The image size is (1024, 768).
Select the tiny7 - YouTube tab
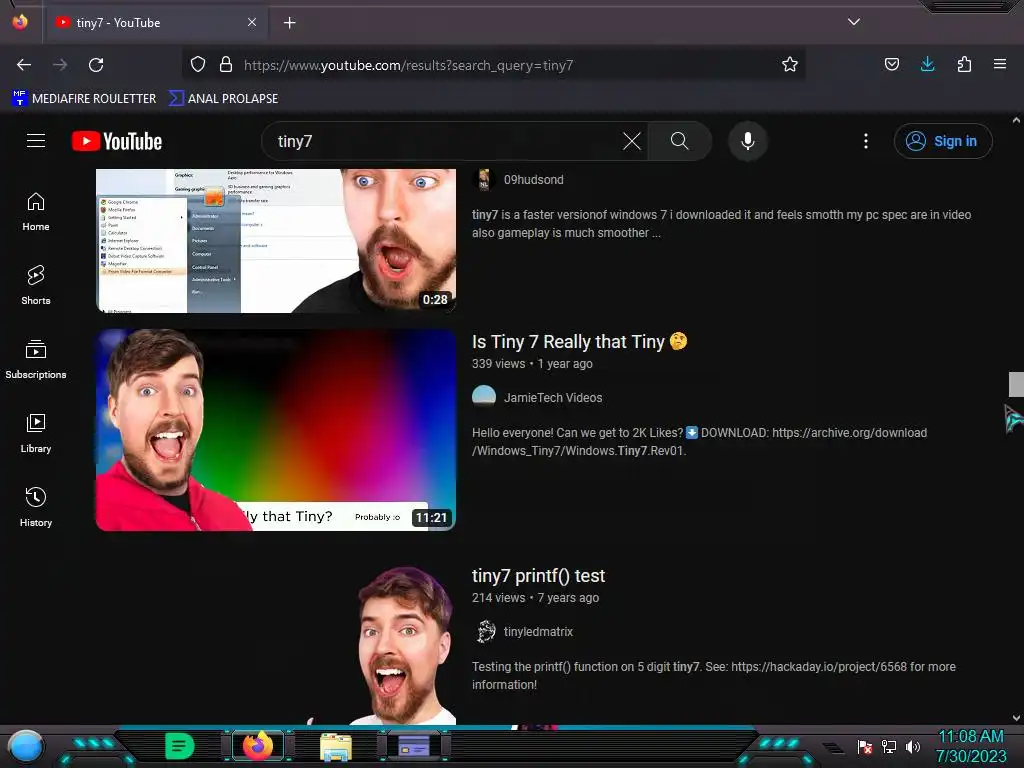pos(155,23)
